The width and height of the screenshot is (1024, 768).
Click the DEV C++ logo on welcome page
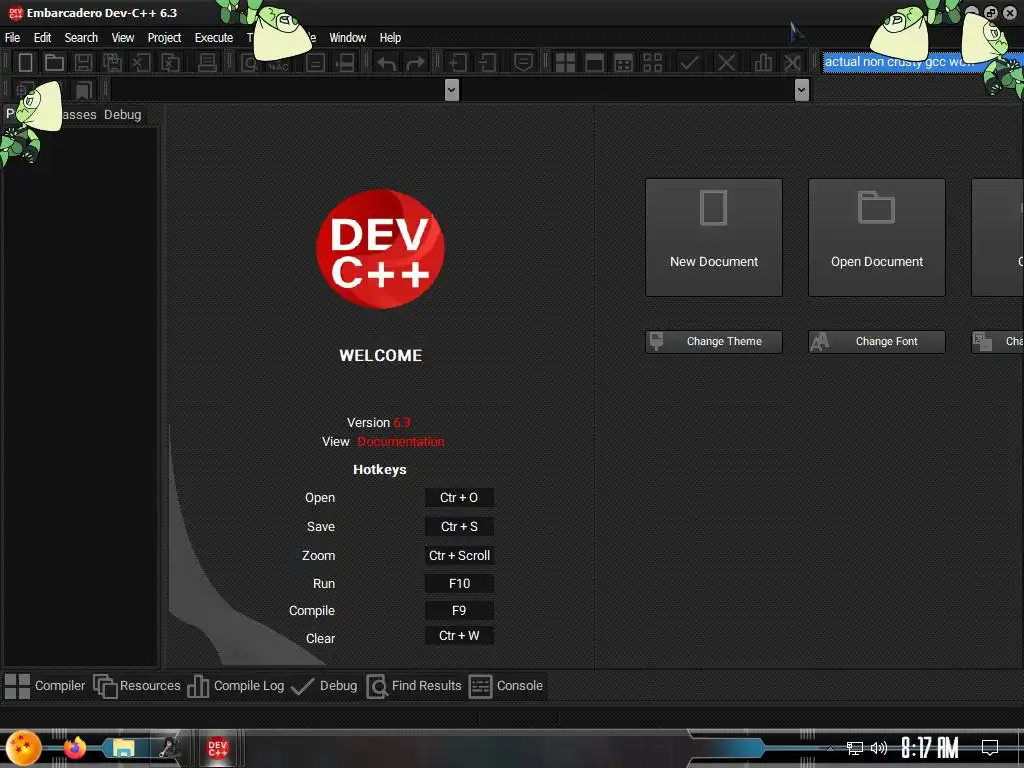point(380,249)
